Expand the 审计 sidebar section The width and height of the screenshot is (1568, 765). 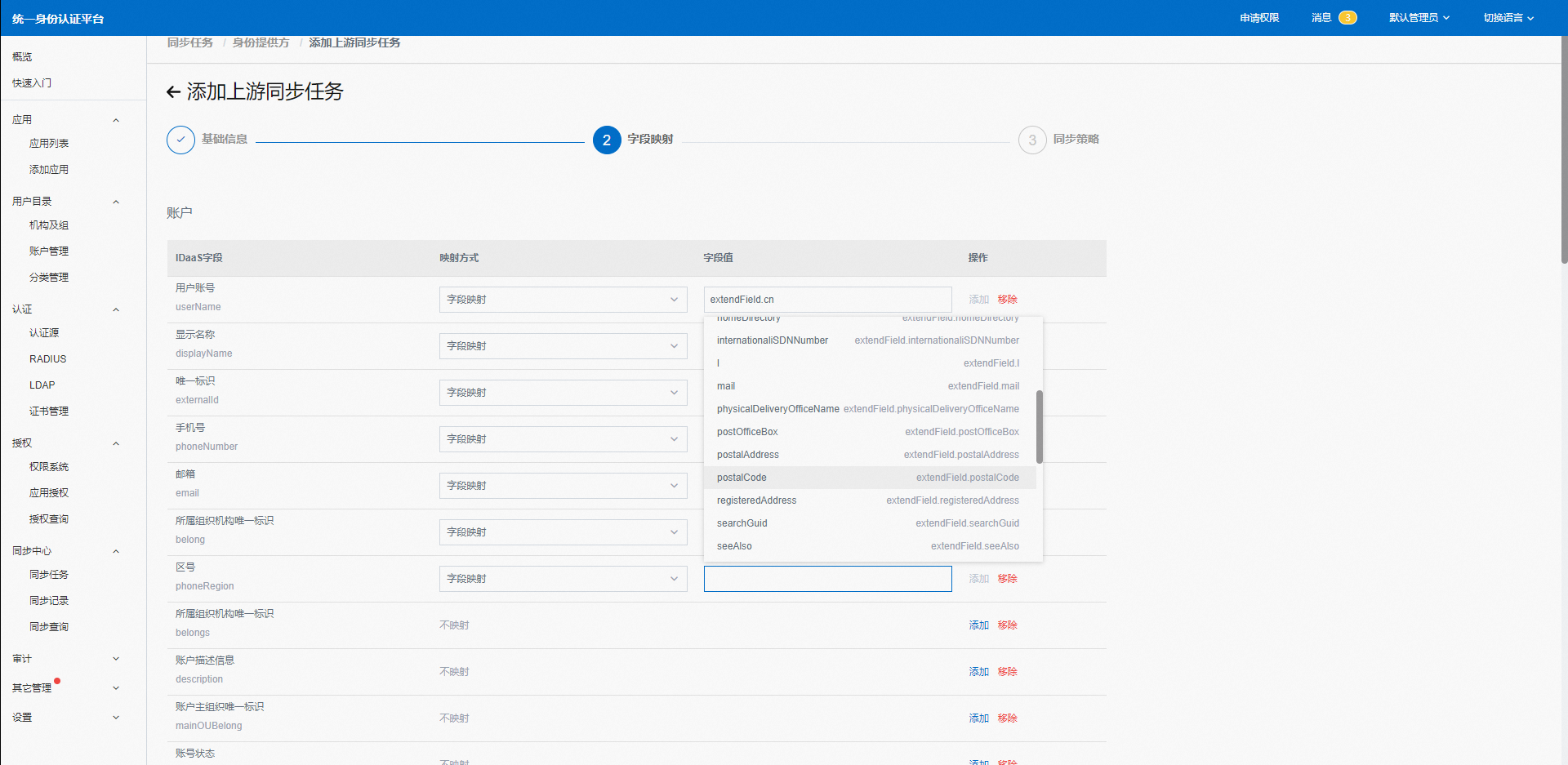tap(116, 659)
